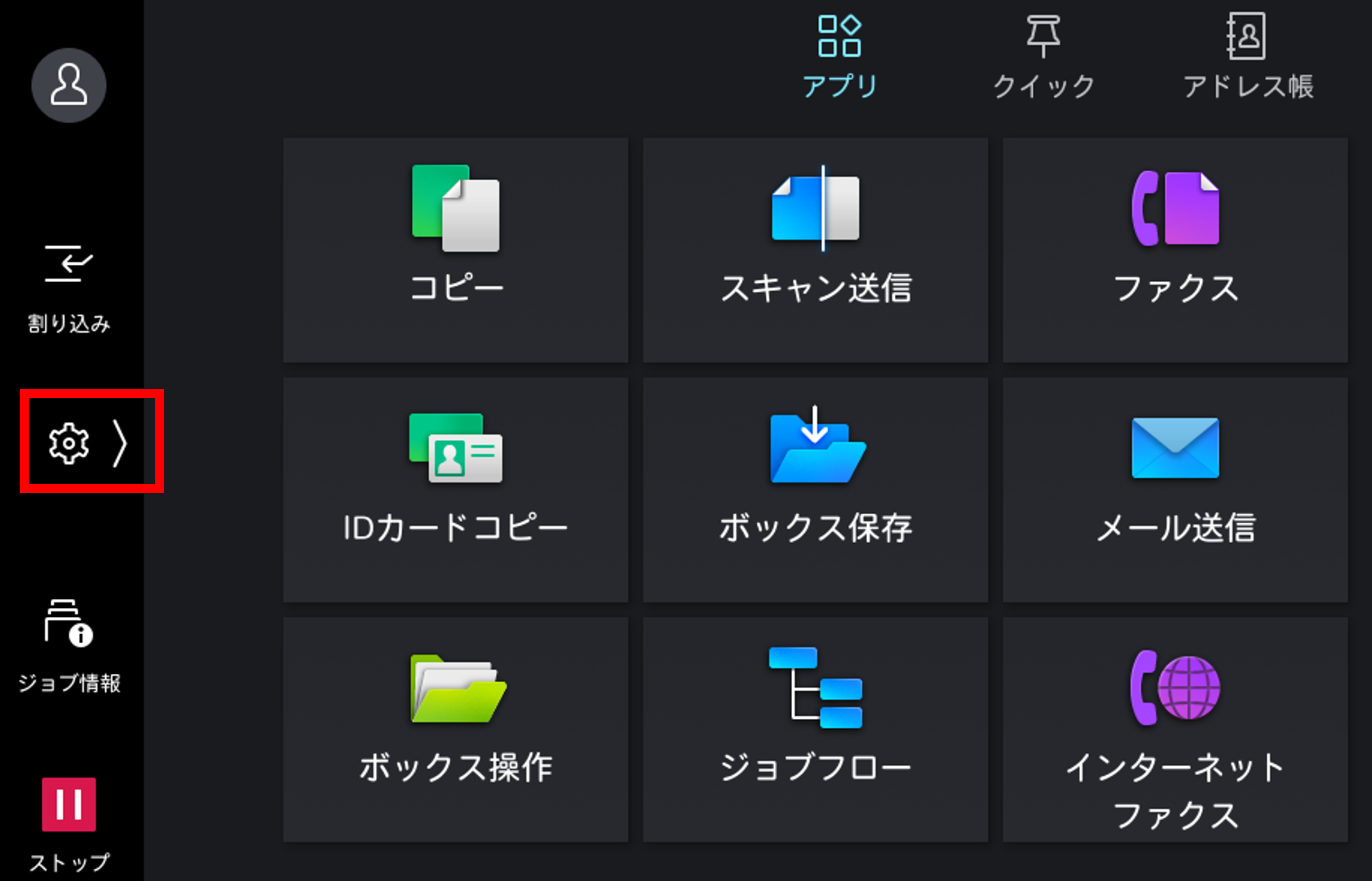Hit the red ストップ stop button
The height and width of the screenshot is (881, 1372).
pyautogui.click(x=69, y=805)
